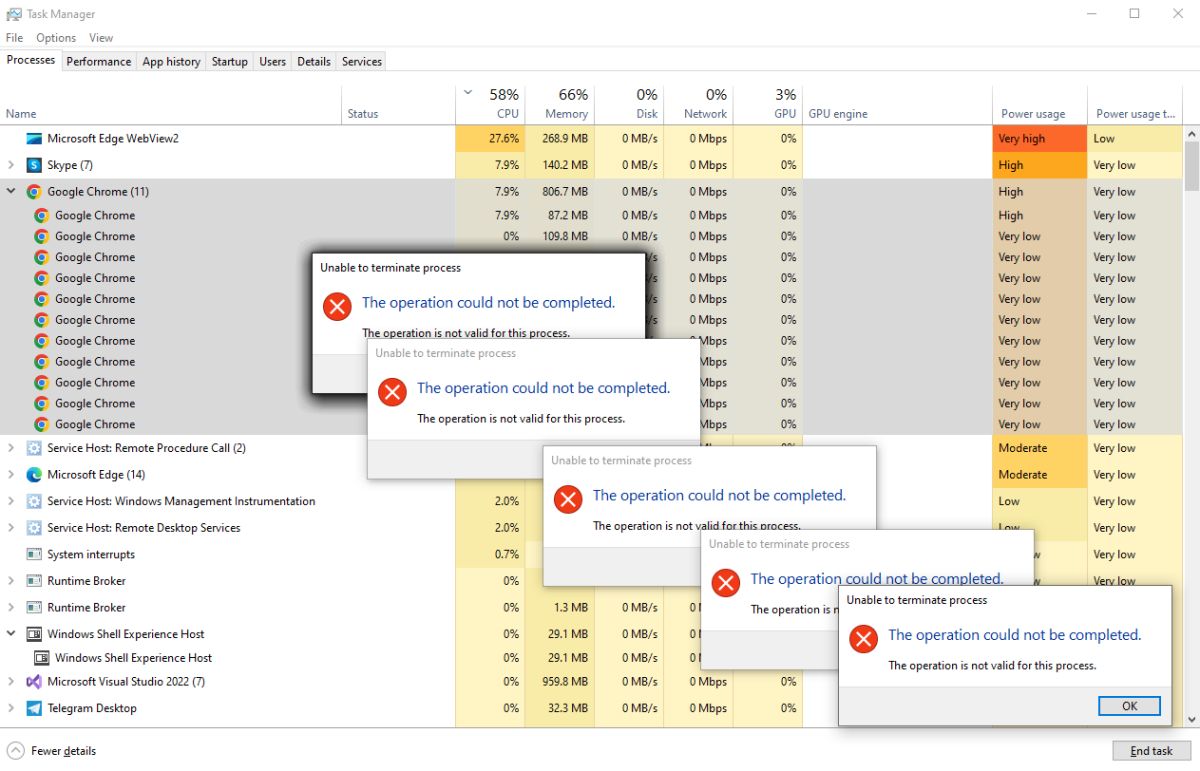Collapse the Google Chrome (11) group
This screenshot has width=1200, height=771.
(x=11, y=191)
